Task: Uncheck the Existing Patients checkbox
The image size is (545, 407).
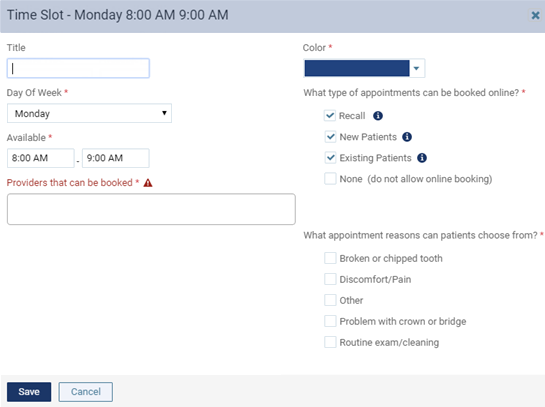Action: tap(330, 157)
